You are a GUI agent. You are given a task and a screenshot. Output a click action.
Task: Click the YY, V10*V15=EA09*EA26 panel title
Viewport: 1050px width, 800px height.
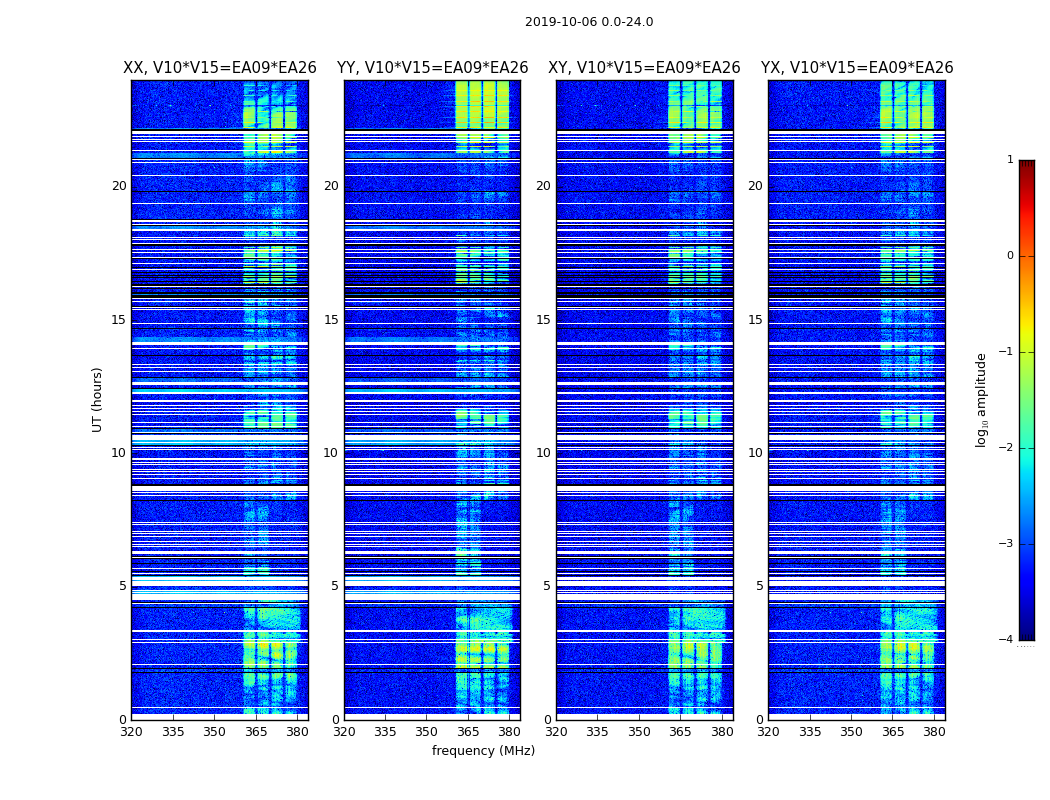[433, 68]
